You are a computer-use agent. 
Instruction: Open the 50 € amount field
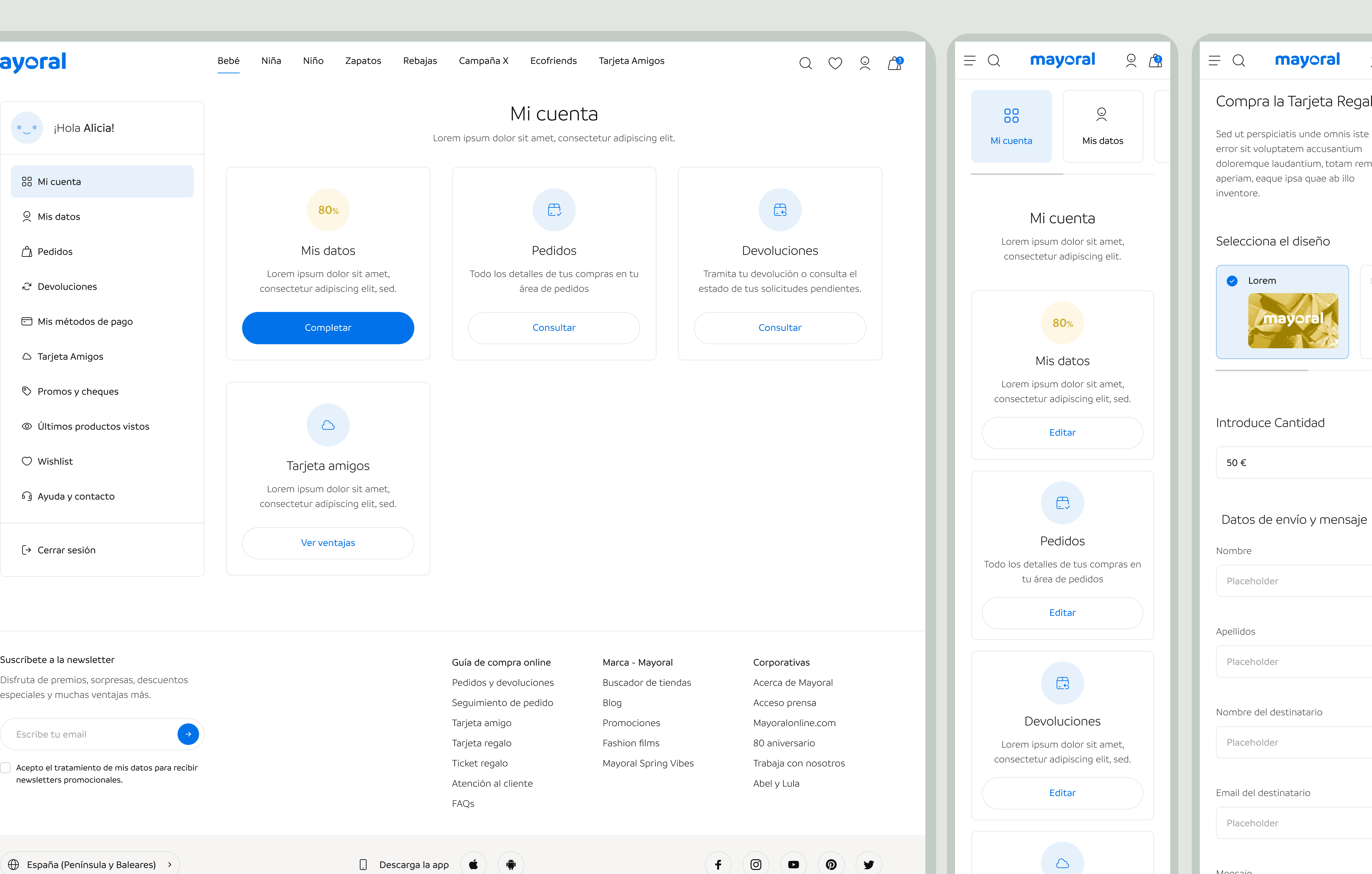(x=1293, y=462)
